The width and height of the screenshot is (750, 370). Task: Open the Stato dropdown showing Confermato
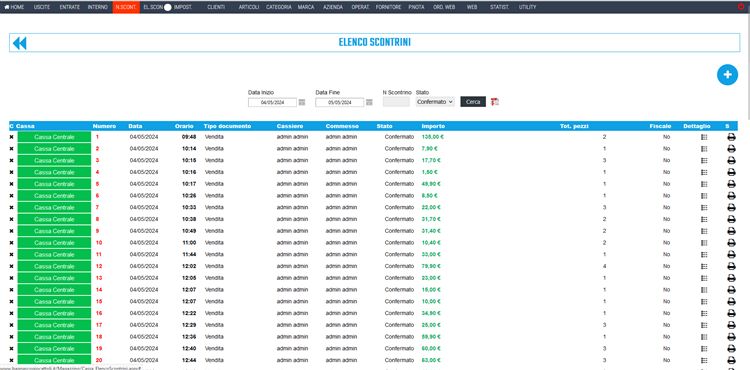coord(435,102)
